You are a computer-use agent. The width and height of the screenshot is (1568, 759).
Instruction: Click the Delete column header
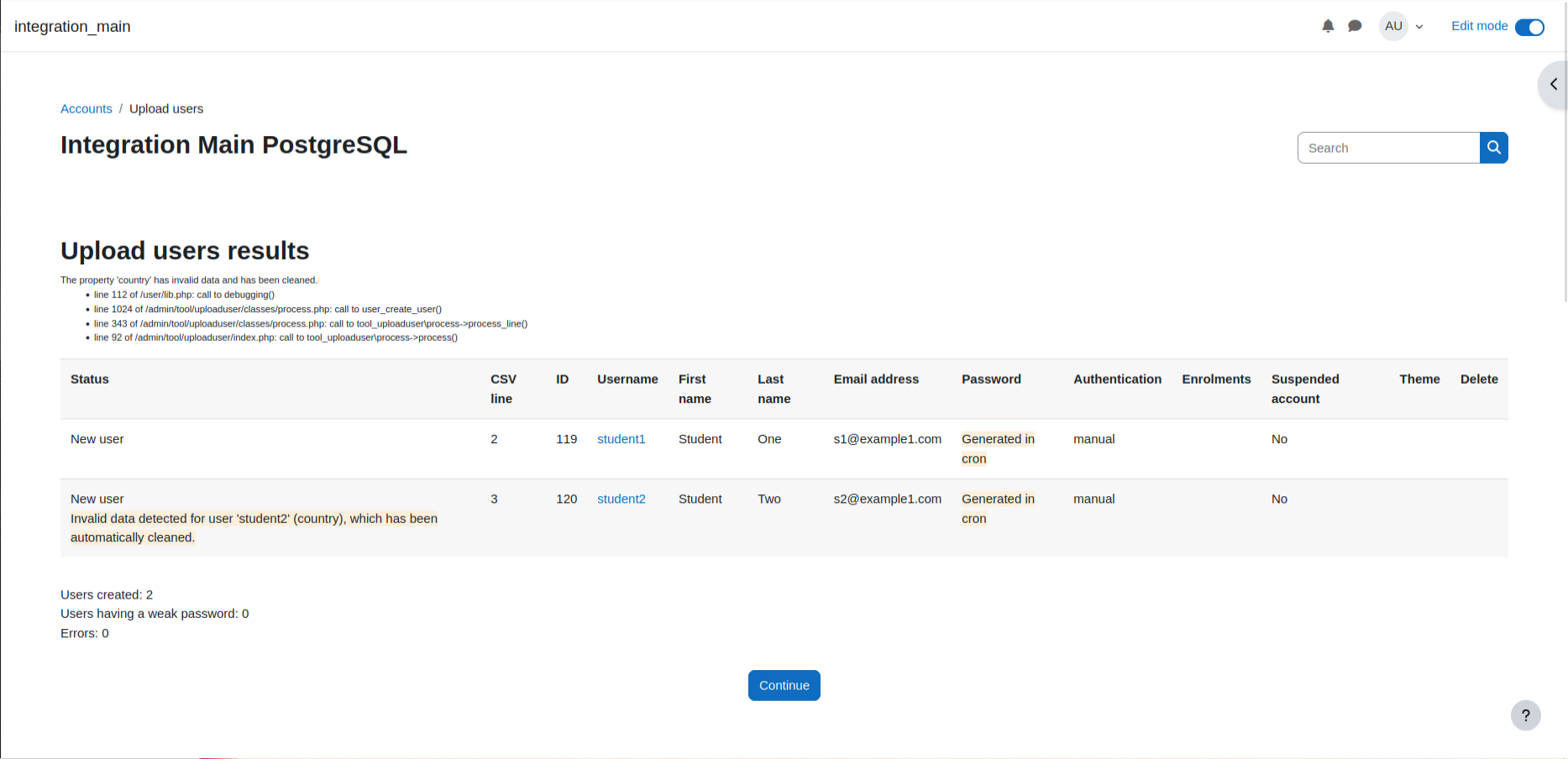(1479, 379)
